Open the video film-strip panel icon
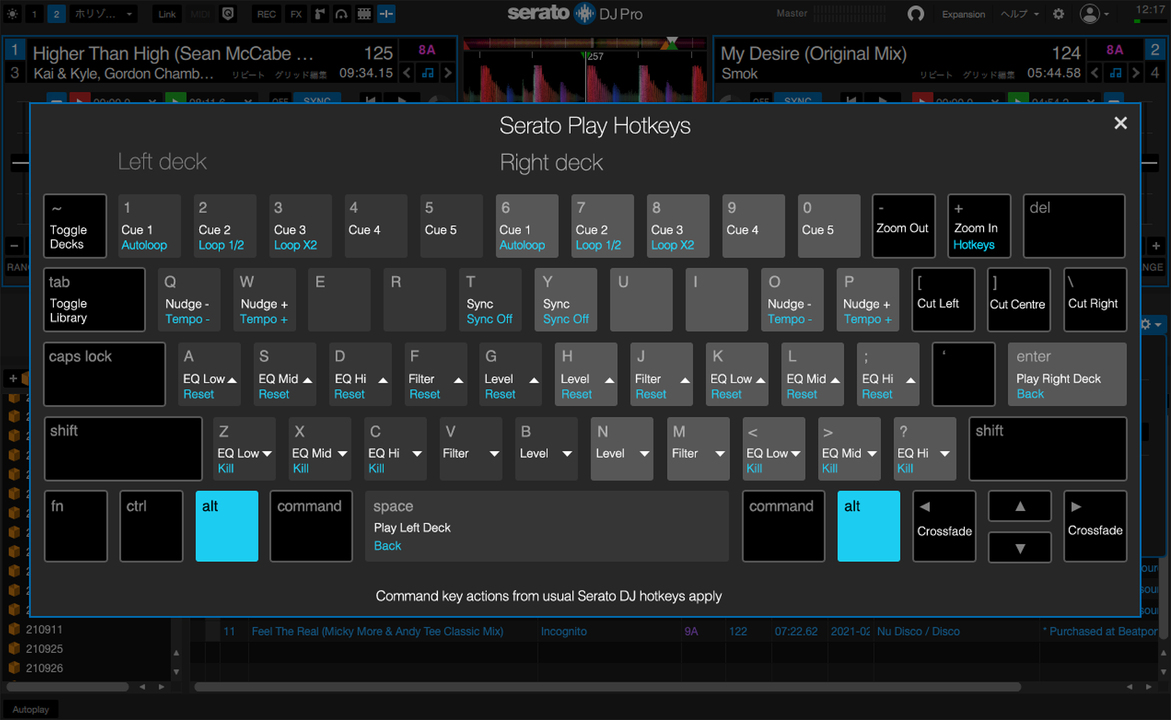Image resolution: width=1171 pixels, height=720 pixels. (x=364, y=13)
